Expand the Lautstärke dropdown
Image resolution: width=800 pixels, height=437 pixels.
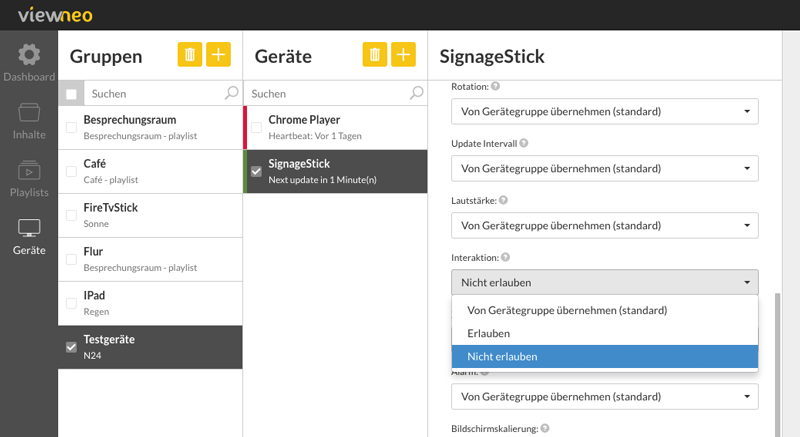click(x=605, y=225)
